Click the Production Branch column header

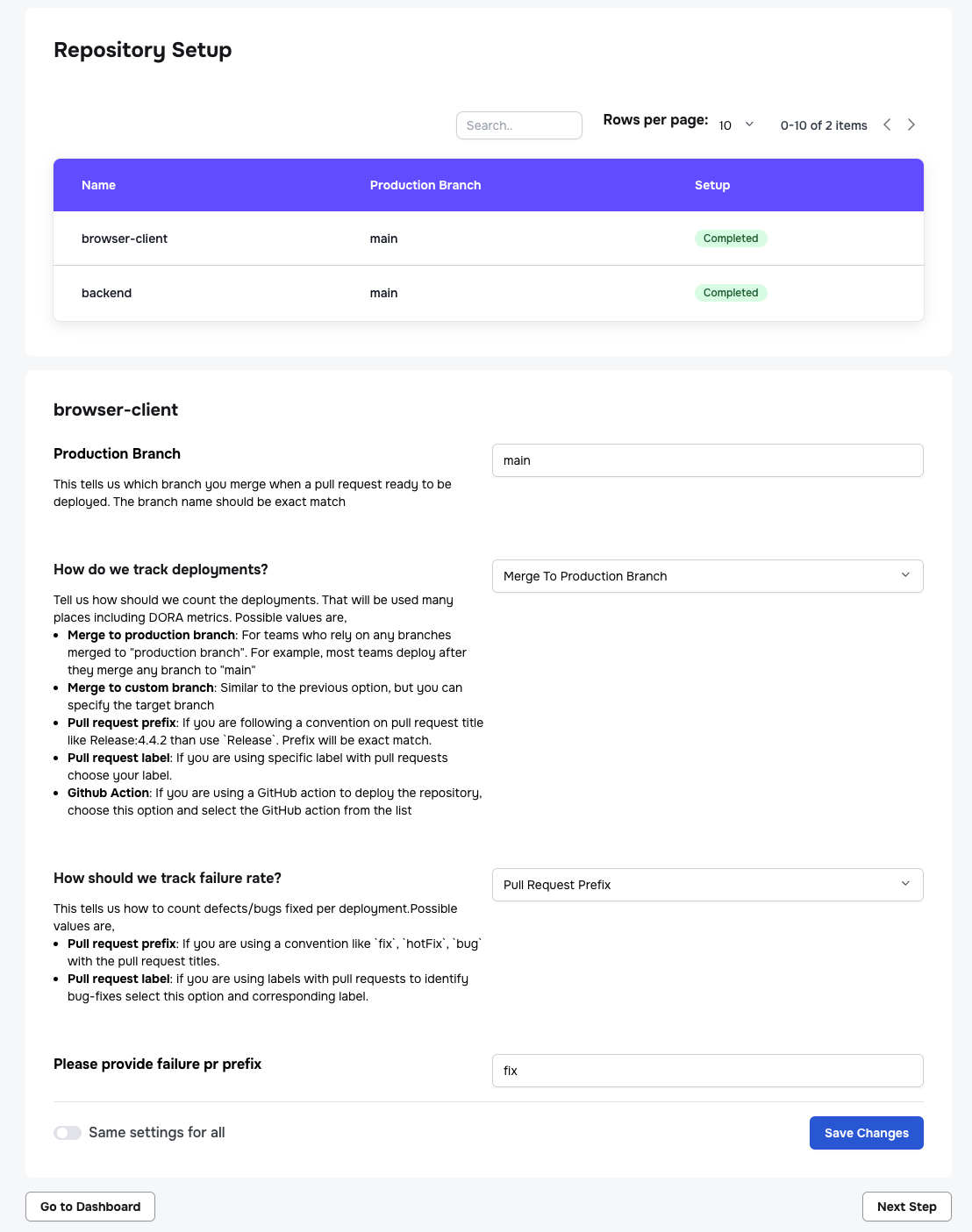tap(425, 185)
